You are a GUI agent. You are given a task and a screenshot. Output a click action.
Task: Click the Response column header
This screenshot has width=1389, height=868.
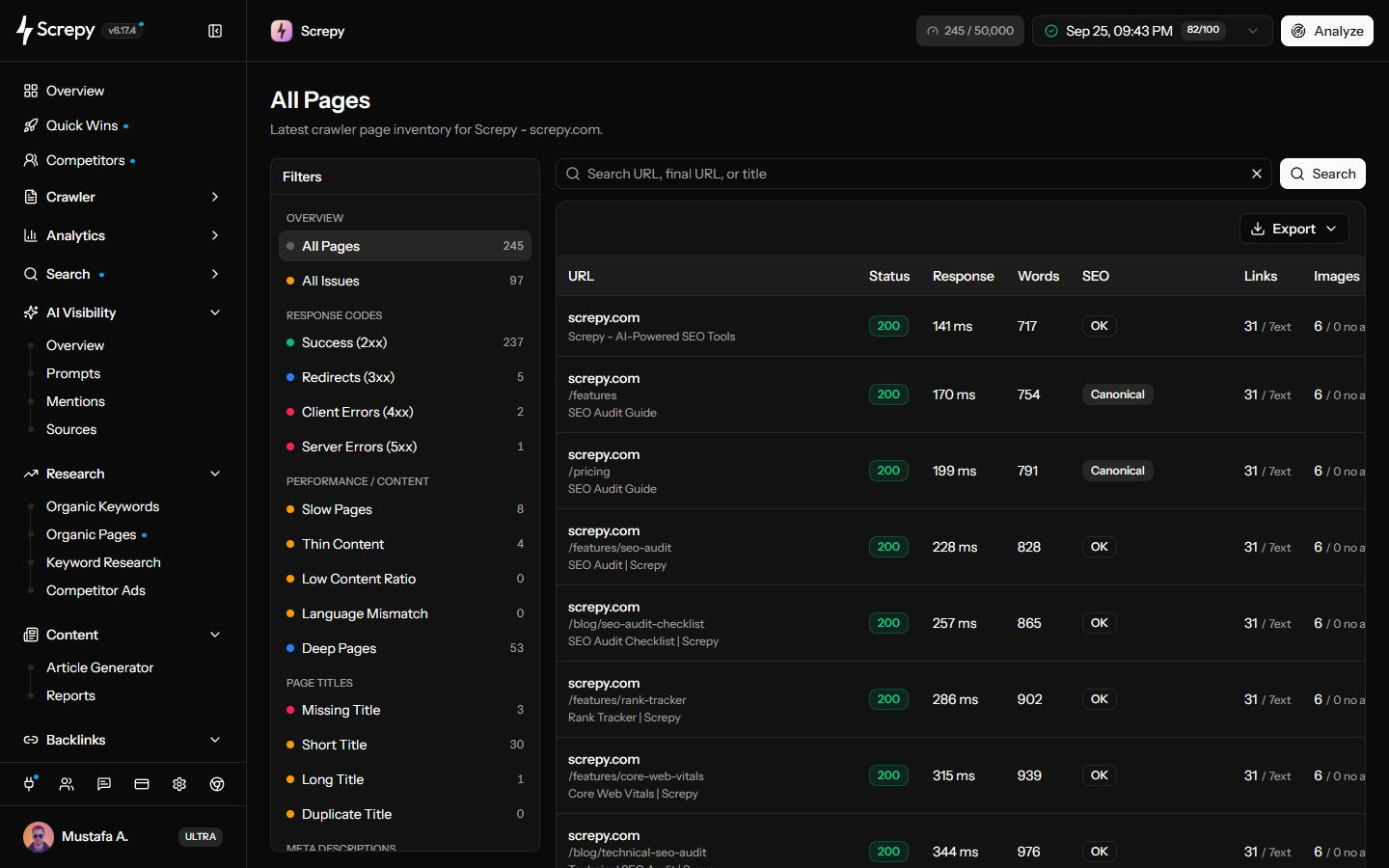pyautogui.click(x=963, y=276)
